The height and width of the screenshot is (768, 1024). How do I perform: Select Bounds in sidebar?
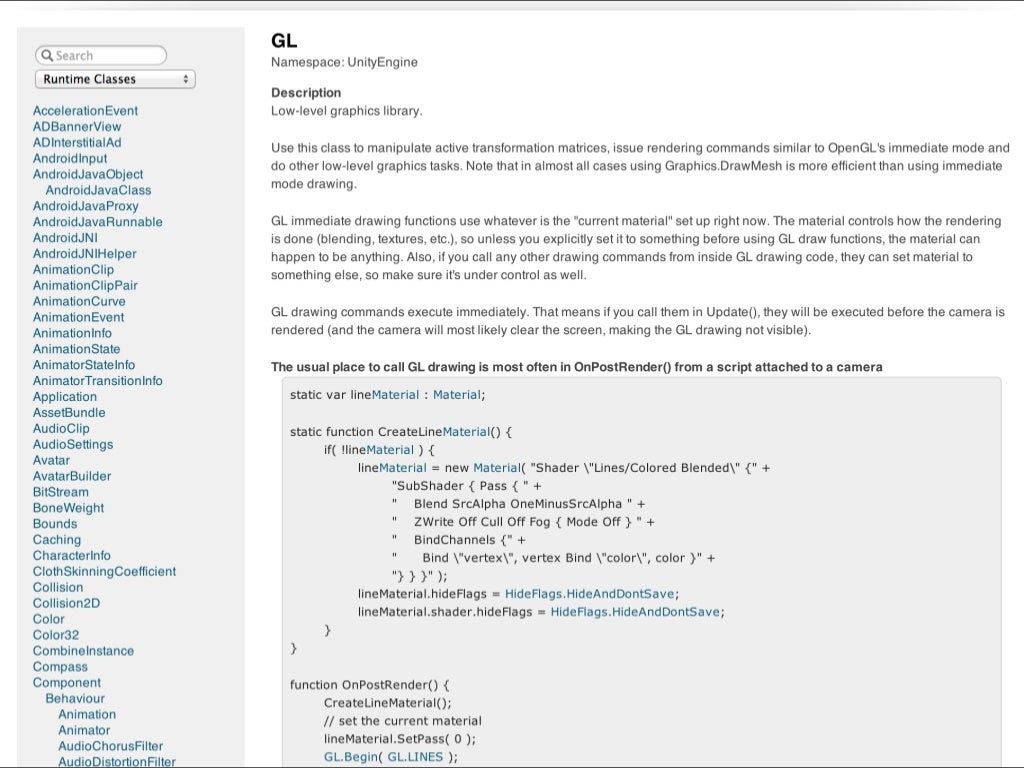tap(55, 524)
